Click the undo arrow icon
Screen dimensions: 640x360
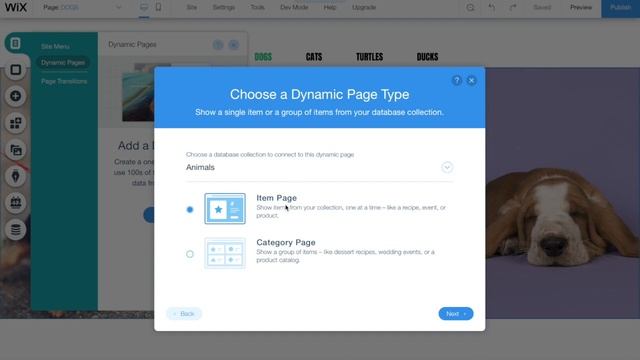click(491, 7)
